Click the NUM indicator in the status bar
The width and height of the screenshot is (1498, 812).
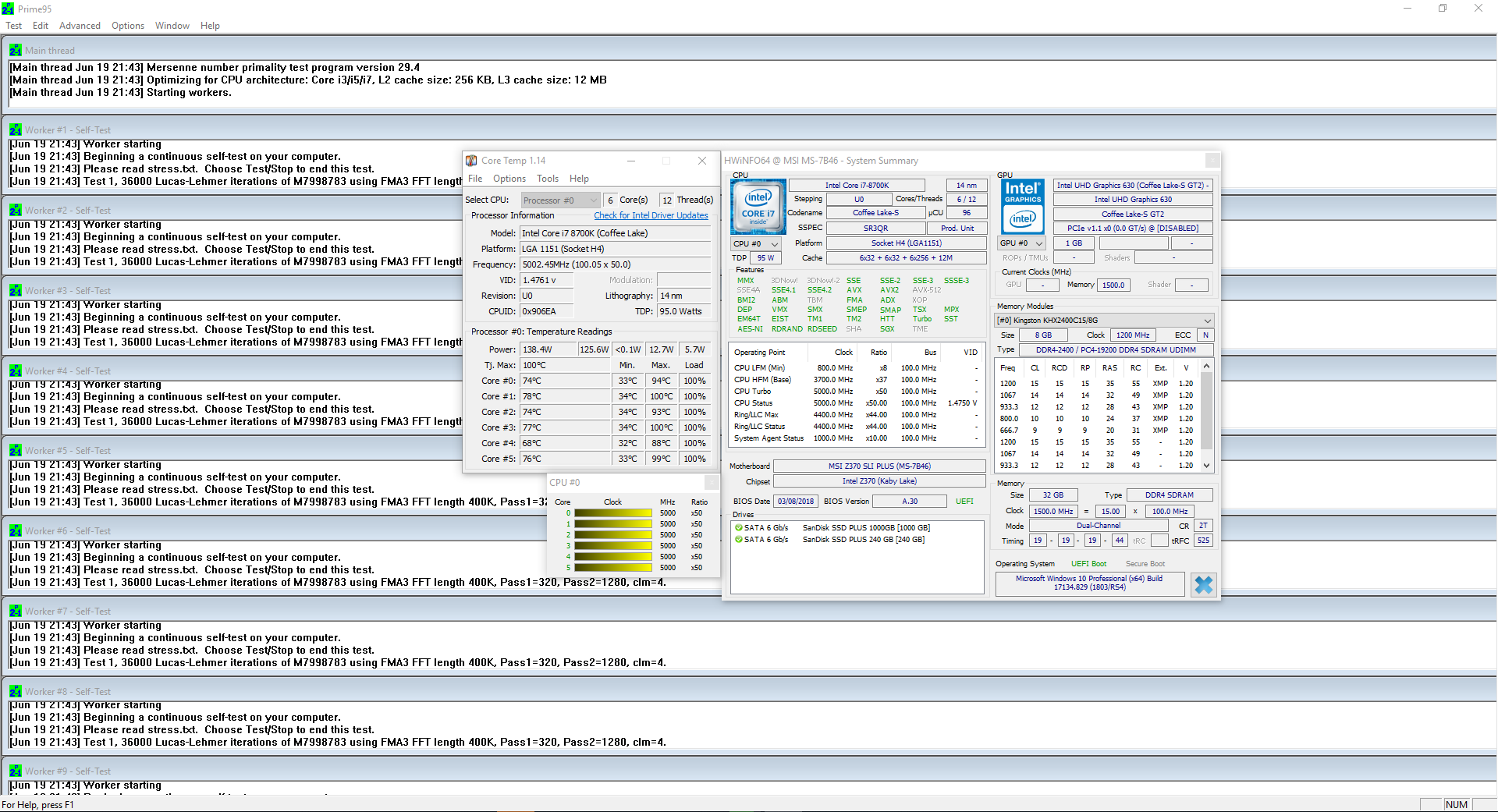click(1456, 805)
